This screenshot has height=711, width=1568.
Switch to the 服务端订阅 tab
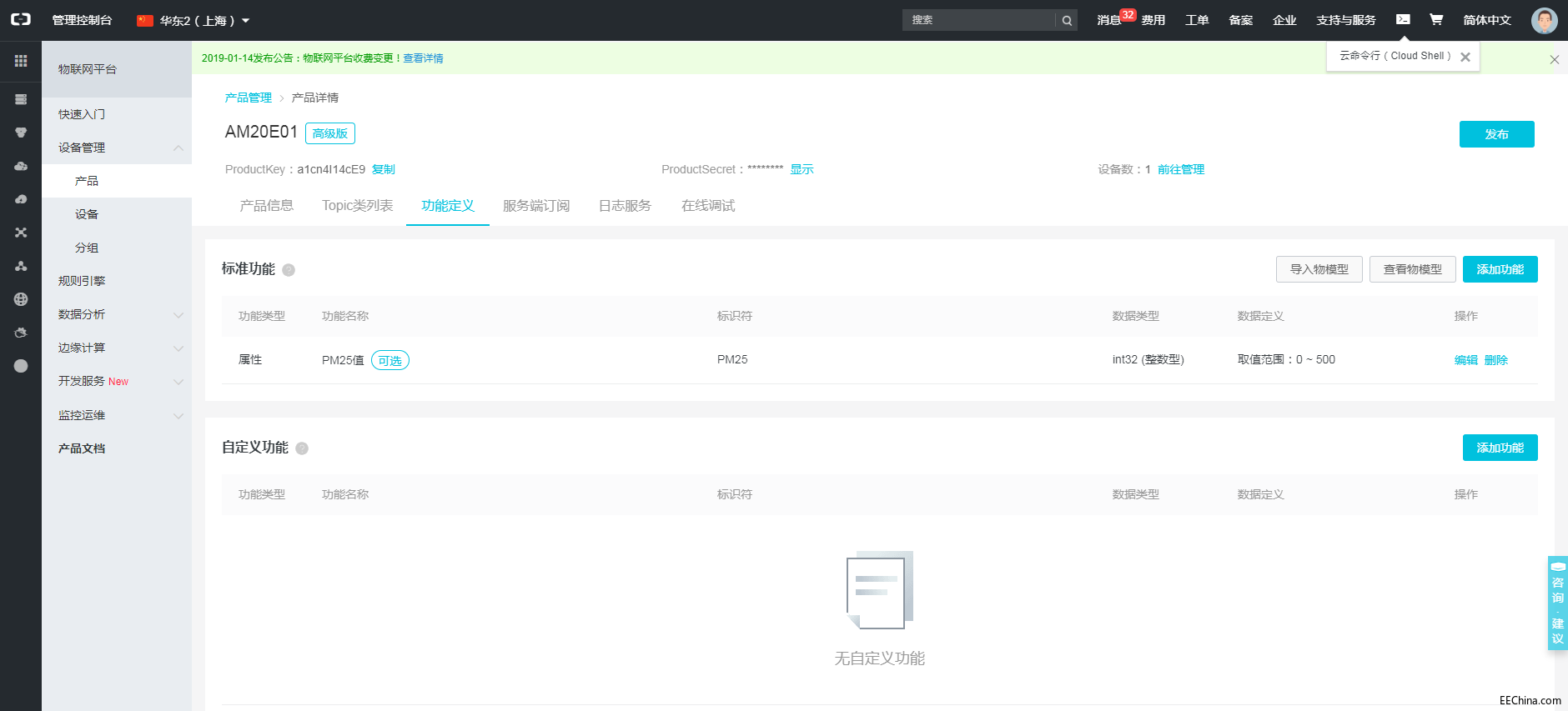click(536, 206)
